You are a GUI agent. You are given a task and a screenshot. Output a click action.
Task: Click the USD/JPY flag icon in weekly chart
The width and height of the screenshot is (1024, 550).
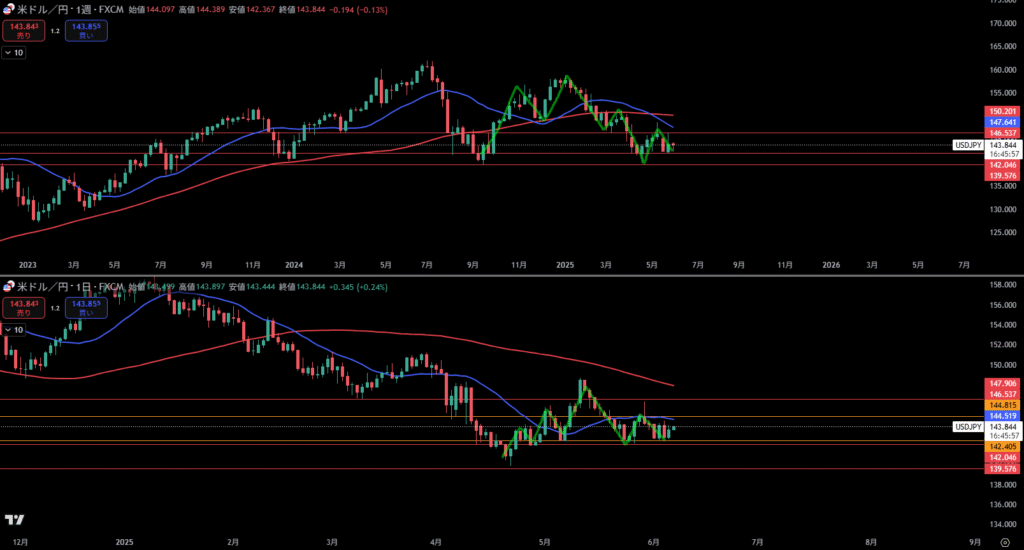tap(8, 10)
